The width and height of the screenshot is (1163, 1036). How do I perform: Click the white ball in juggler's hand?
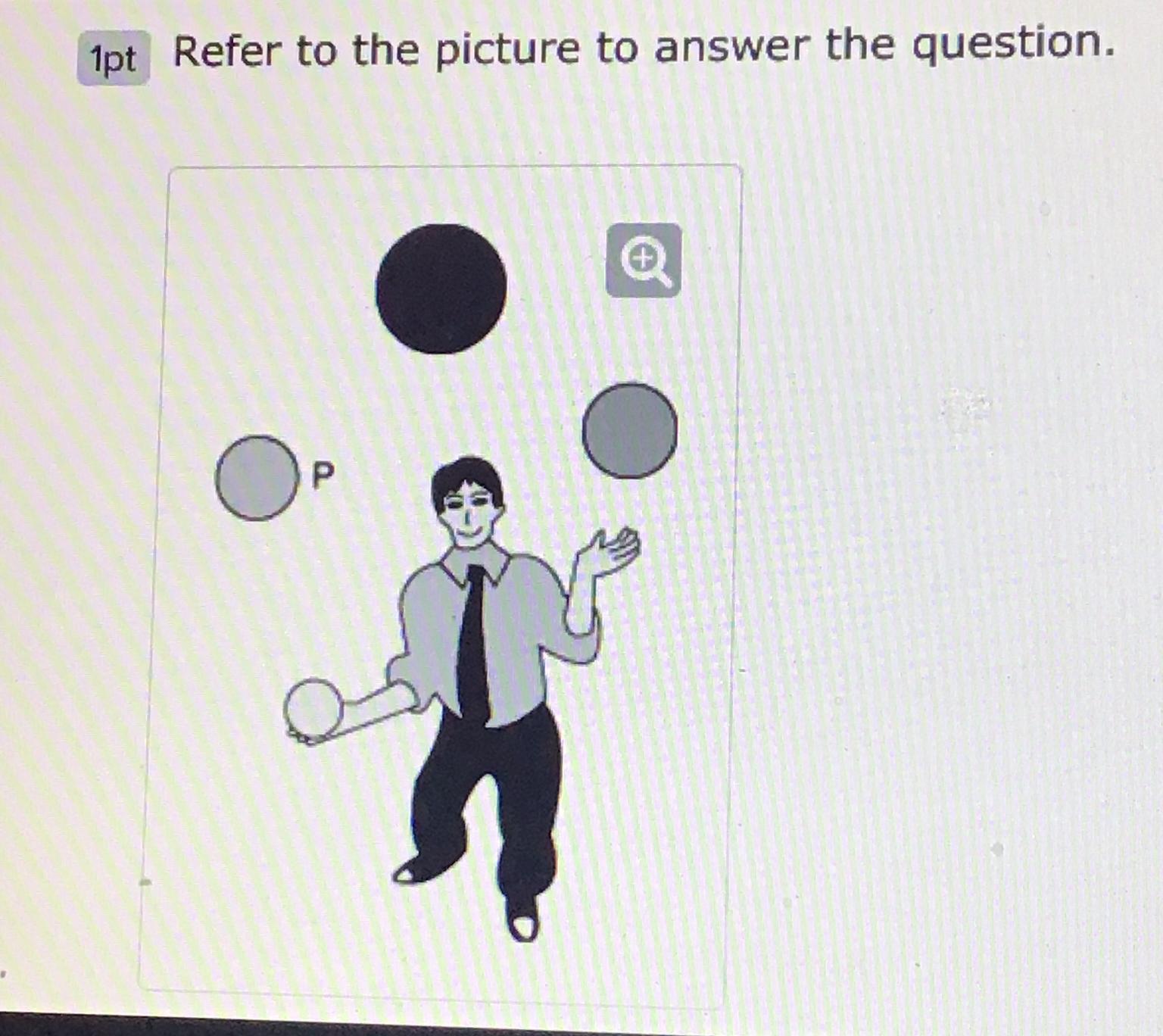click(313, 709)
